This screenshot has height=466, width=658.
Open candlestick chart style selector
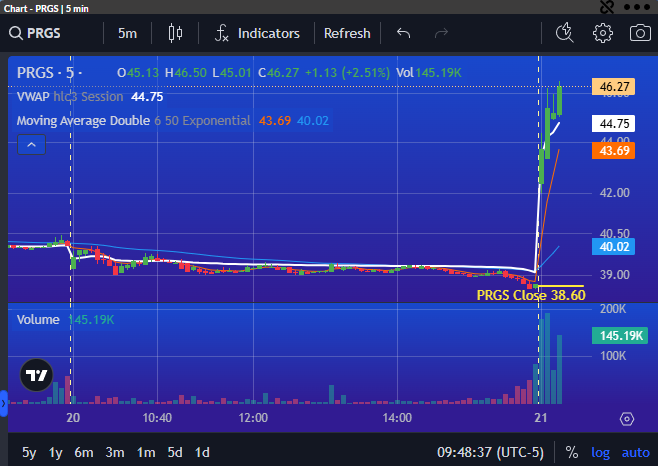175,33
